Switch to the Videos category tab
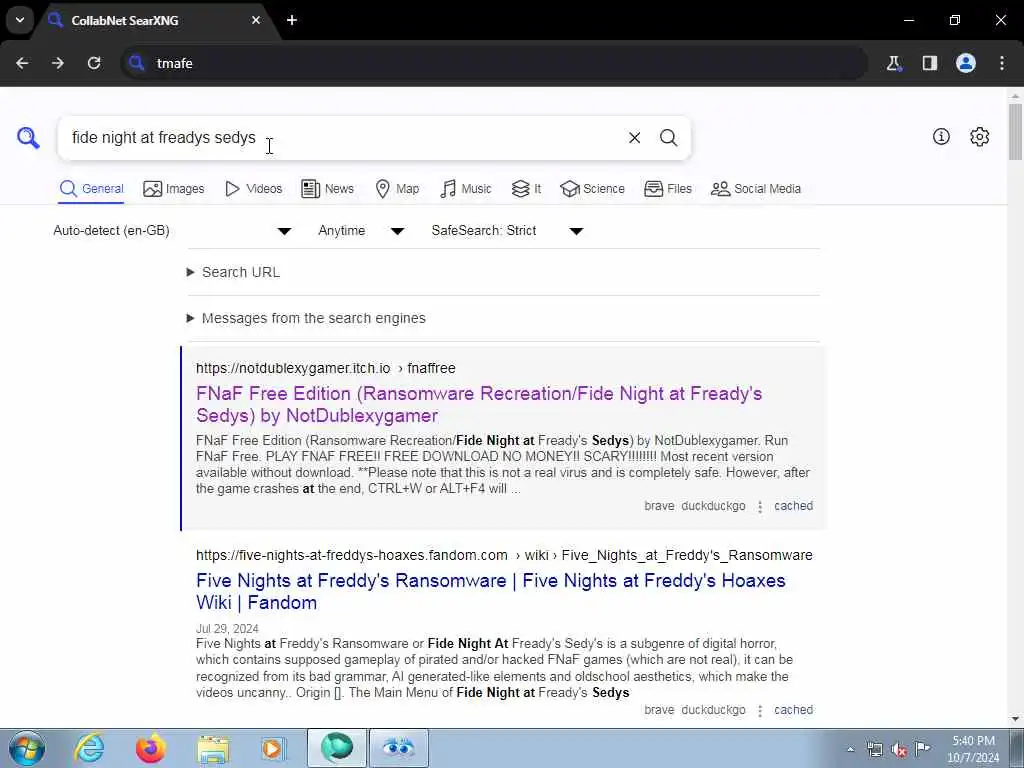 point(253,189)
